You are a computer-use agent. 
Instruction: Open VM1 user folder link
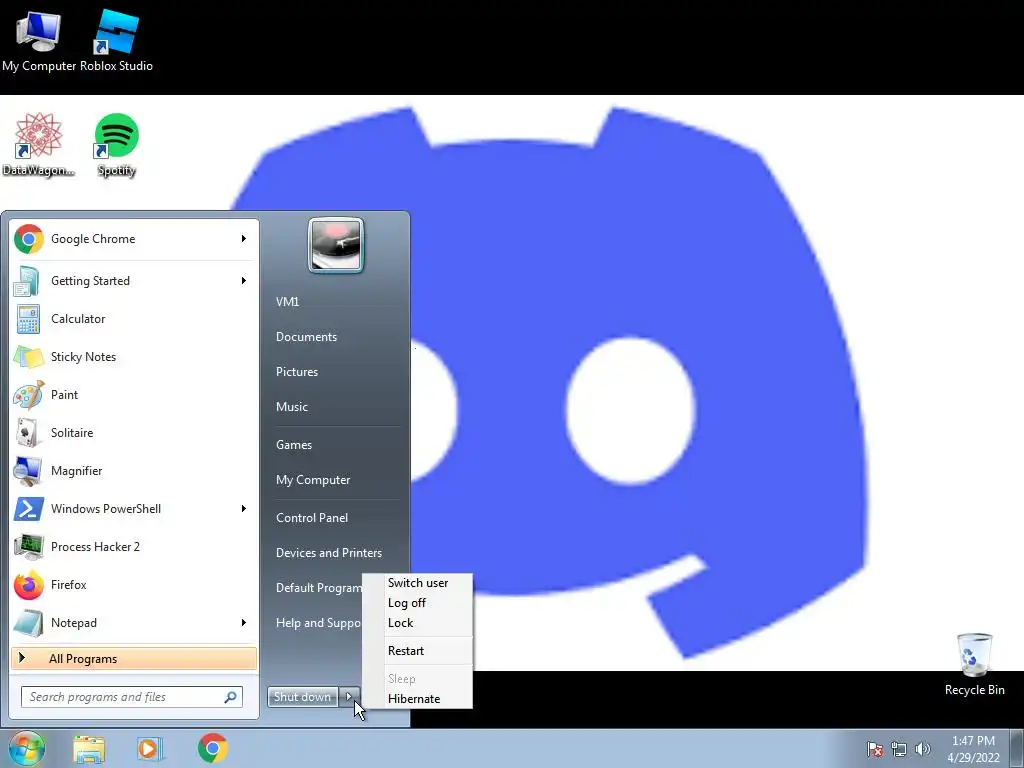[287, 302]
